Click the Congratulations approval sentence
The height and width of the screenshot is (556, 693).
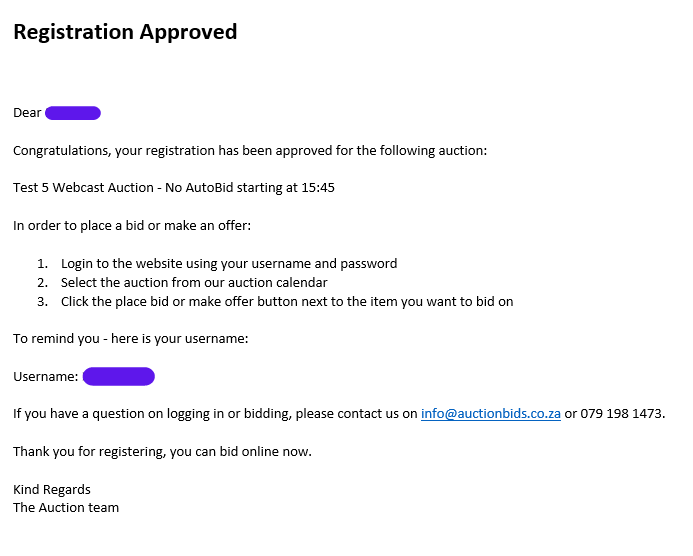(250, 151)
